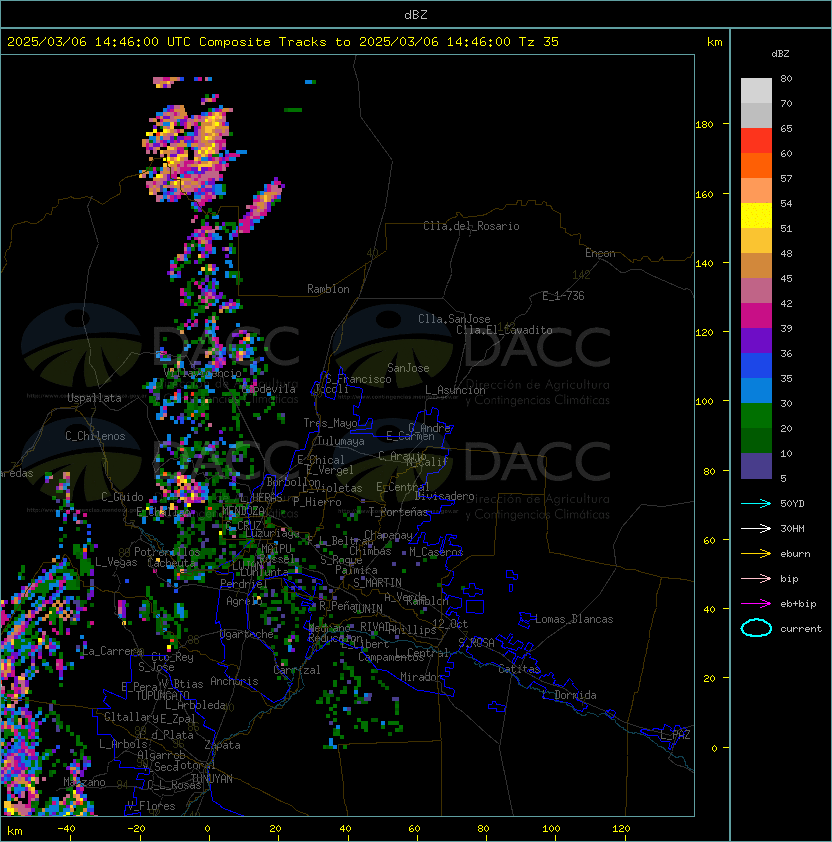Click the 'L_PAZ' place label
The width and height of the screenshot is (832, 842).
675,735
